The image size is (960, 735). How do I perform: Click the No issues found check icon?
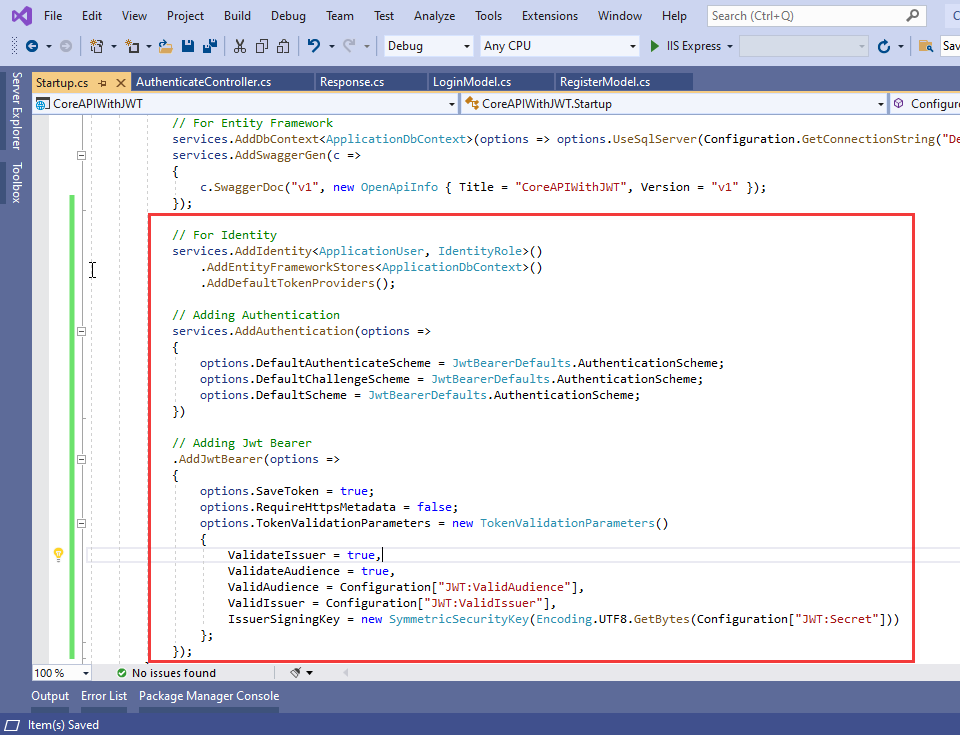point(122,673)
